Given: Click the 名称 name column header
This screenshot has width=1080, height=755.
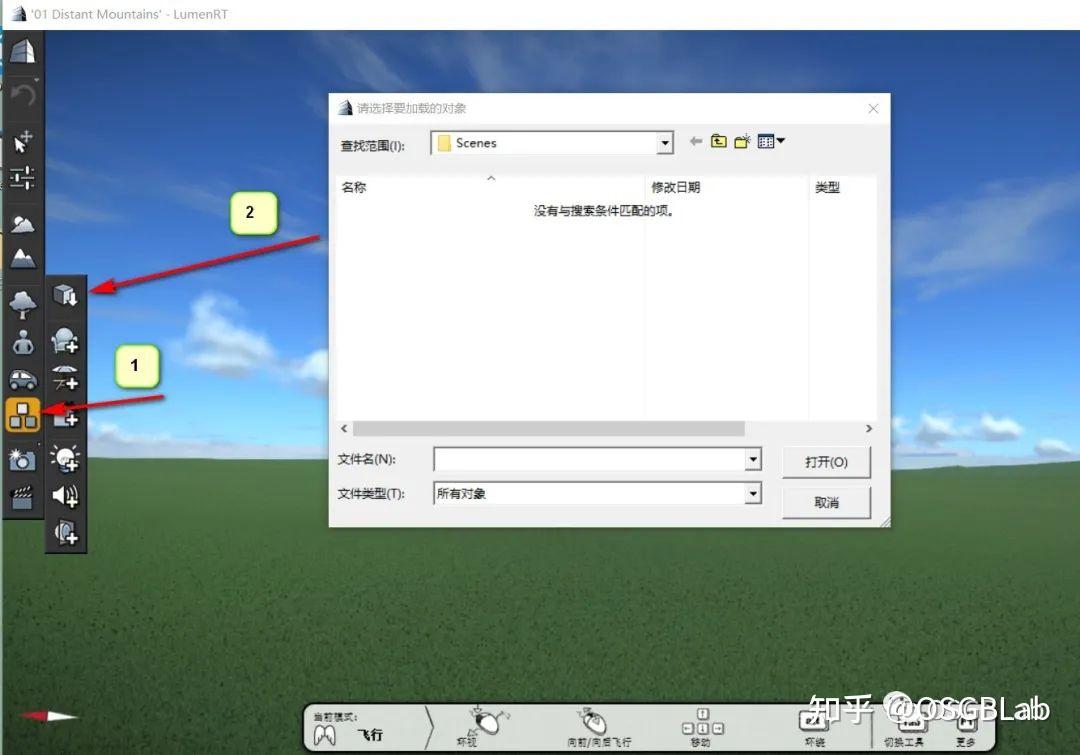Looking at the screenshot, I should pos(354,187).
